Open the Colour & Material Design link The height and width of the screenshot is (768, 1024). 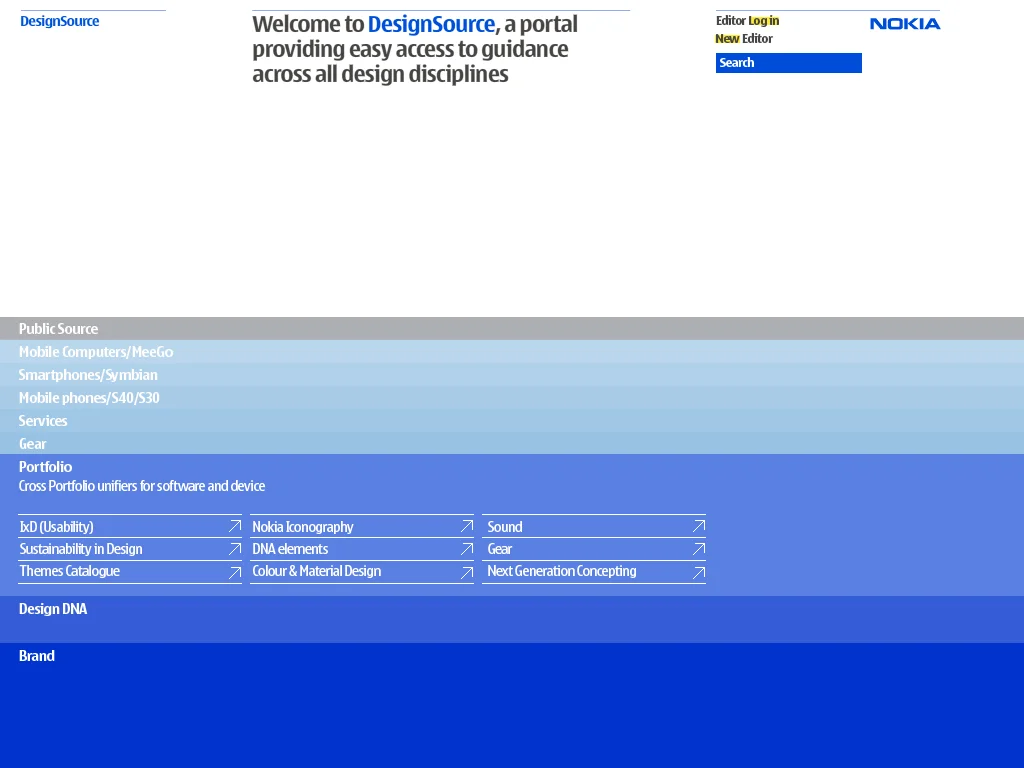(x=317, y=571)
